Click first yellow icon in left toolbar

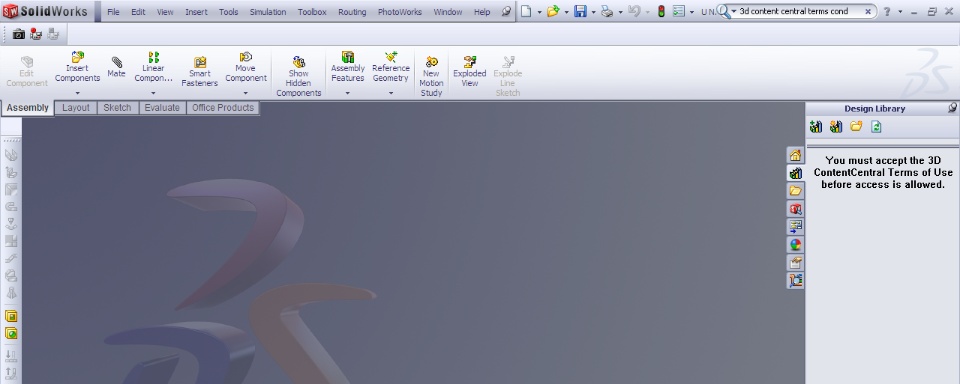coord(11,316)
